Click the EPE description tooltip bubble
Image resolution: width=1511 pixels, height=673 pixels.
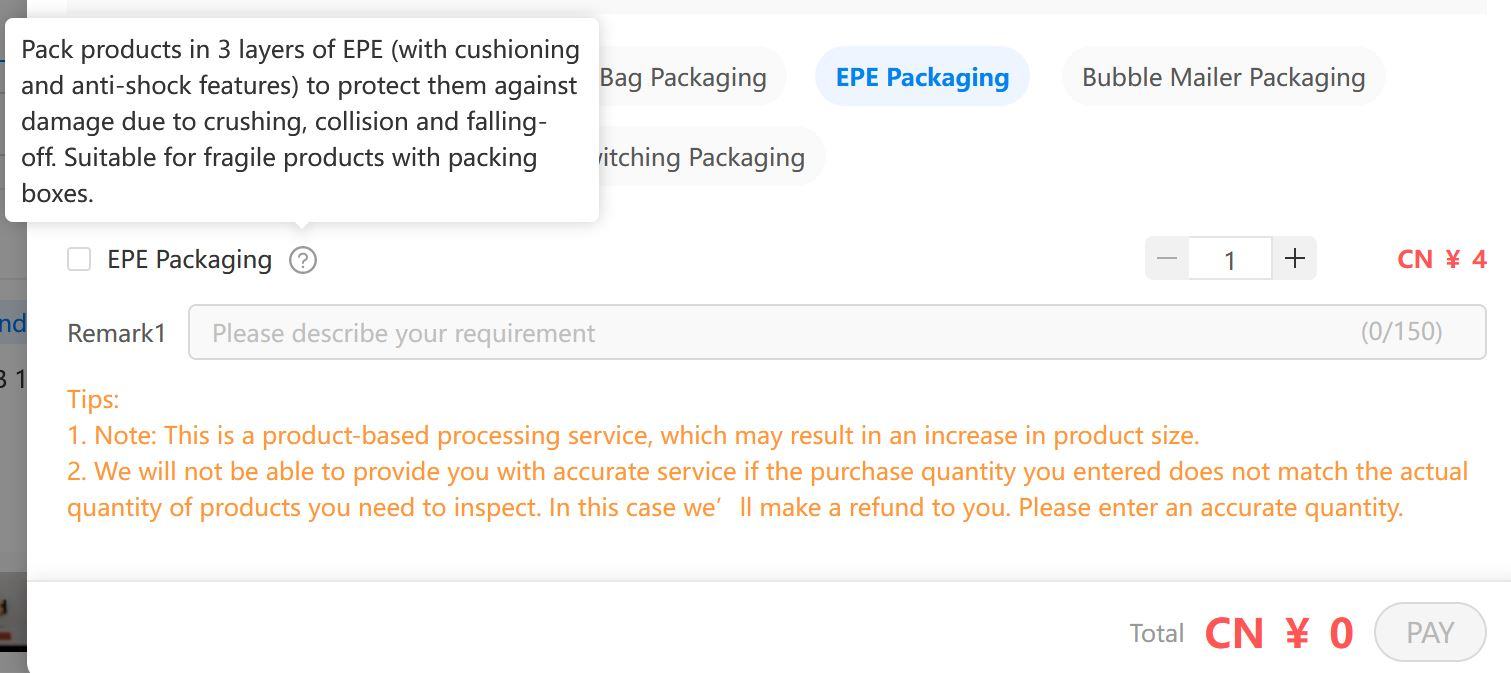point(302,120)
